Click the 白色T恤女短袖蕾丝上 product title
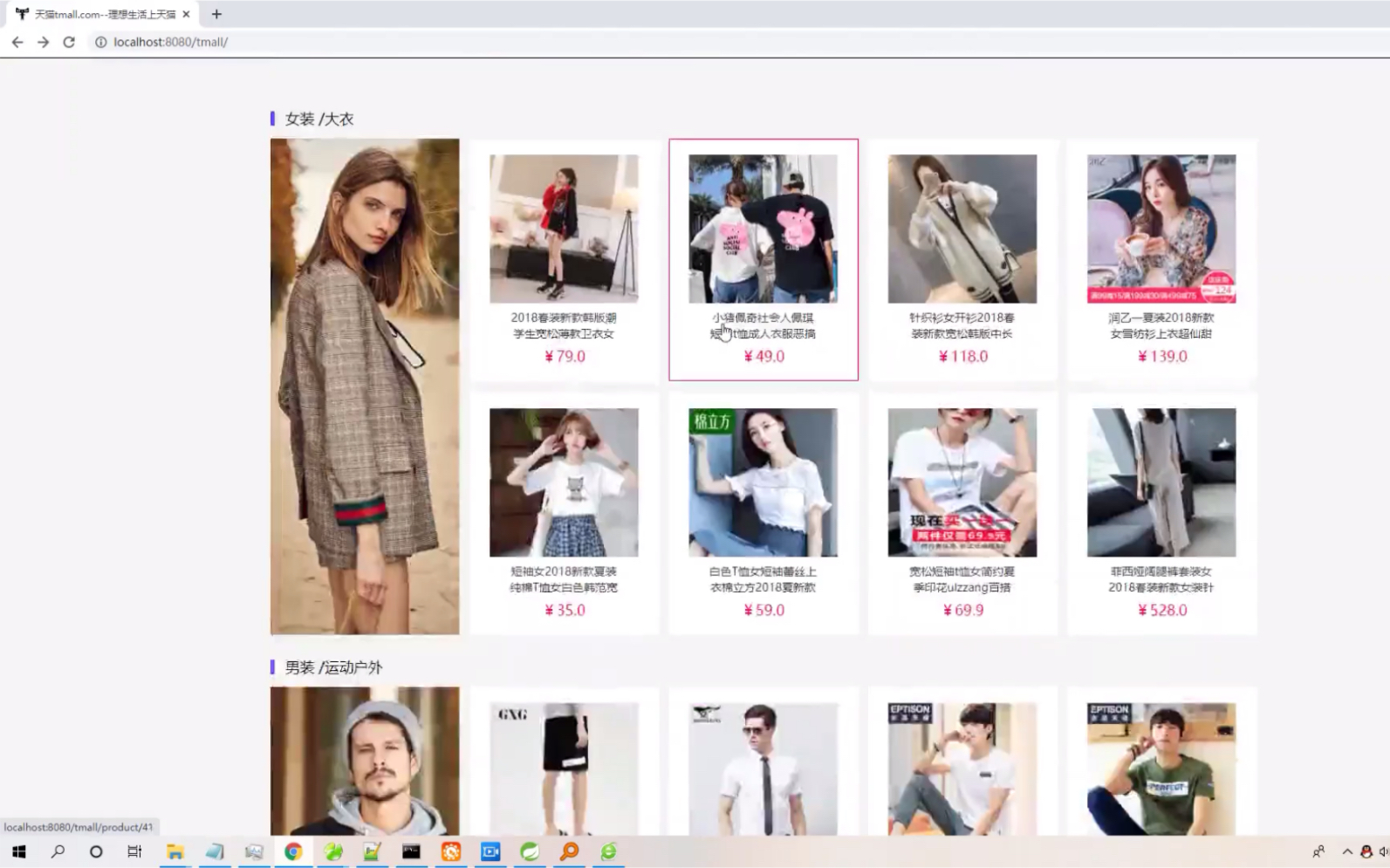This screenshot has width=1390, height=868. tap(763, 571)
